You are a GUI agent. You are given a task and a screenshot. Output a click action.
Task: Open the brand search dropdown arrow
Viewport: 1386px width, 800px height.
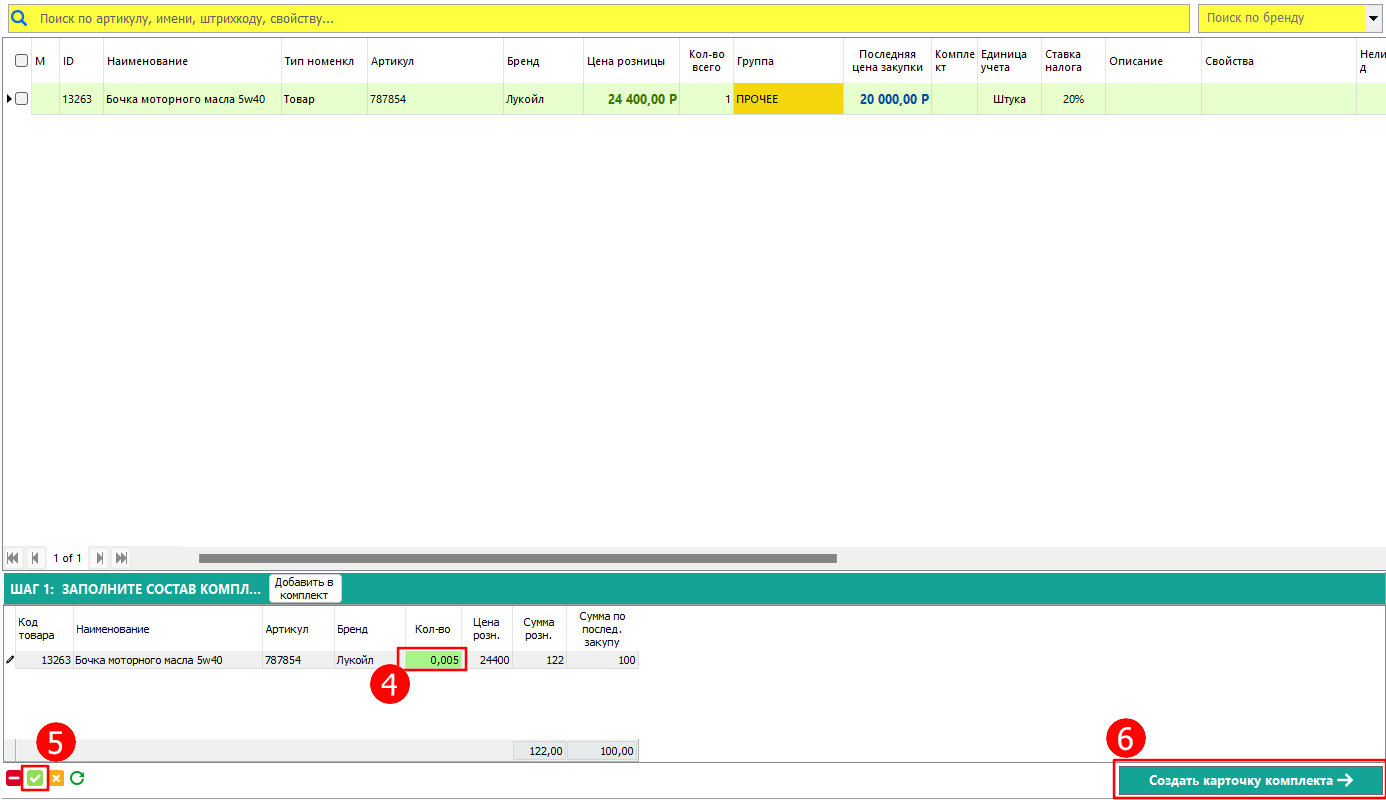click(1373, 19)
